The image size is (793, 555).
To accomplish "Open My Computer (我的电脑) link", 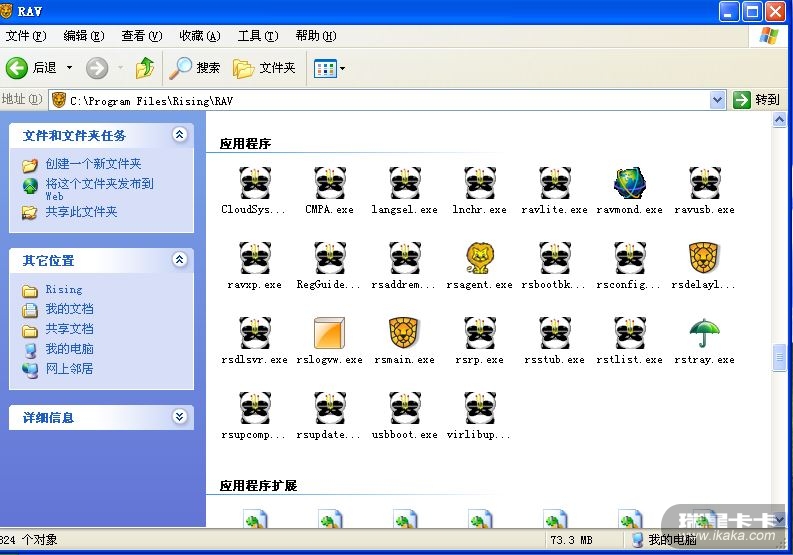I will coord(69,349).
